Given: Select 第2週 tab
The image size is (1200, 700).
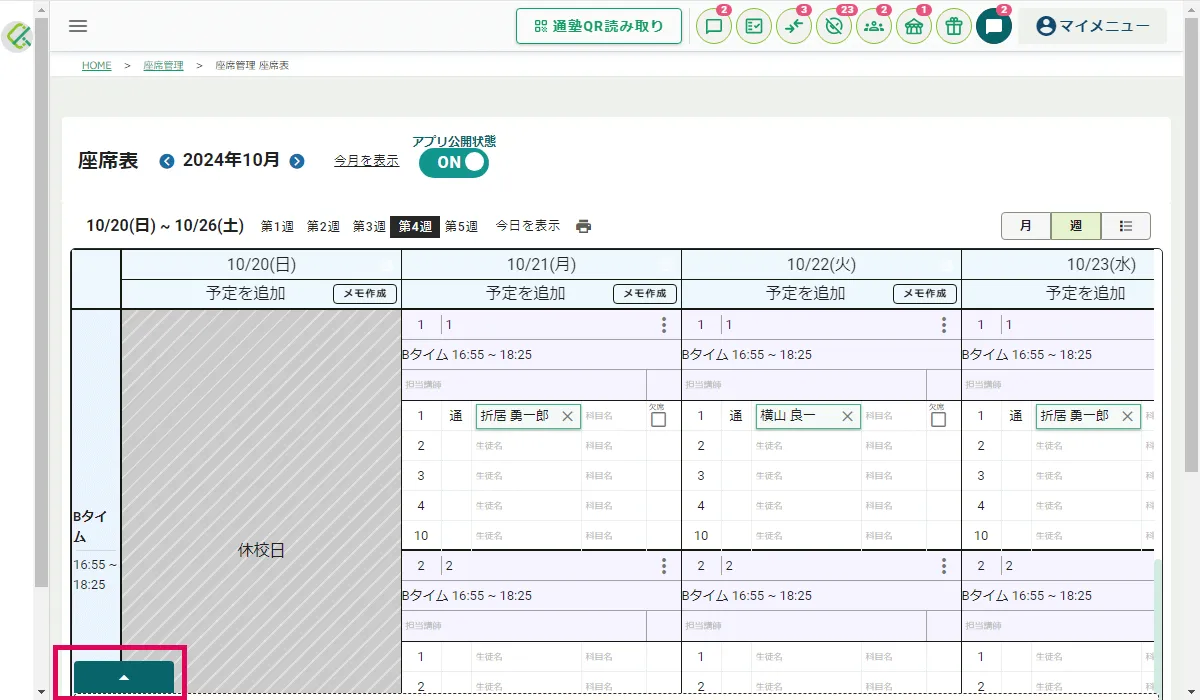Looking at the screenshot, I should click(323, 226).
